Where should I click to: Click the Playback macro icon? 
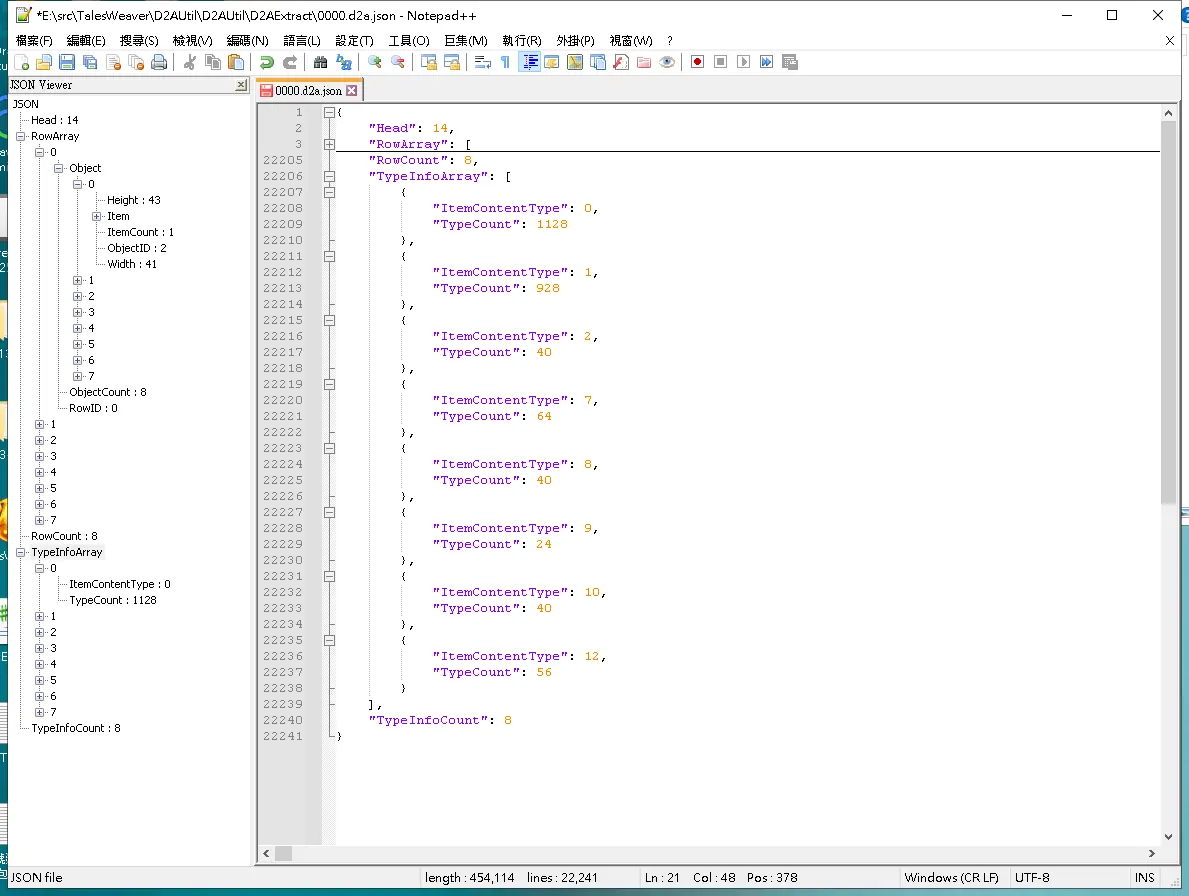coord(743,62)
